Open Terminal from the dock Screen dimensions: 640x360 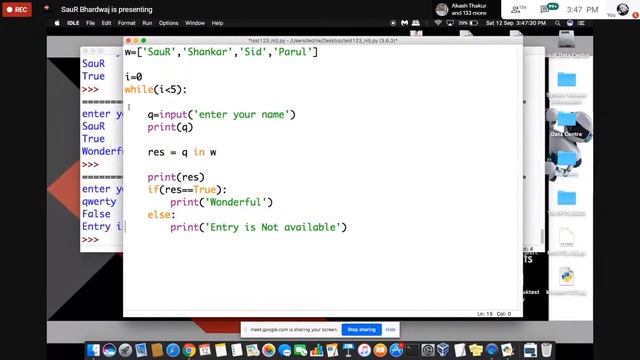(412, 350)
